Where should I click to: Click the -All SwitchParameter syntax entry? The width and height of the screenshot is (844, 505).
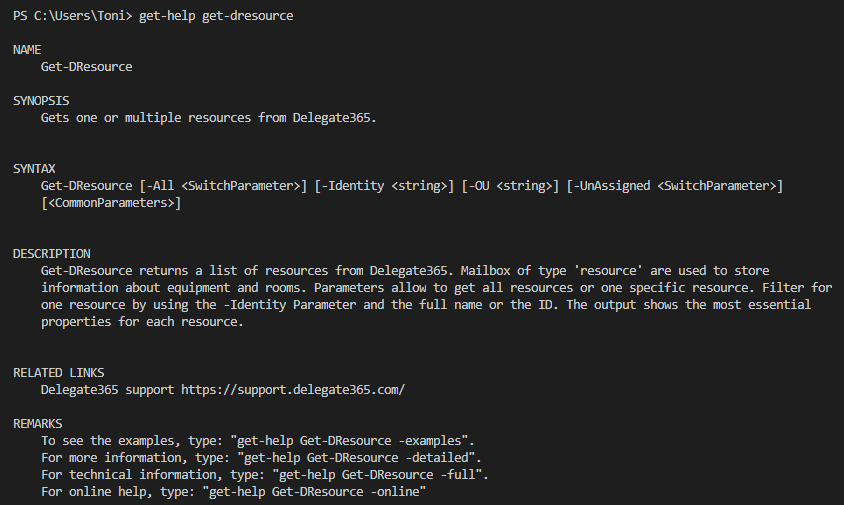click(x=223, y=186)
